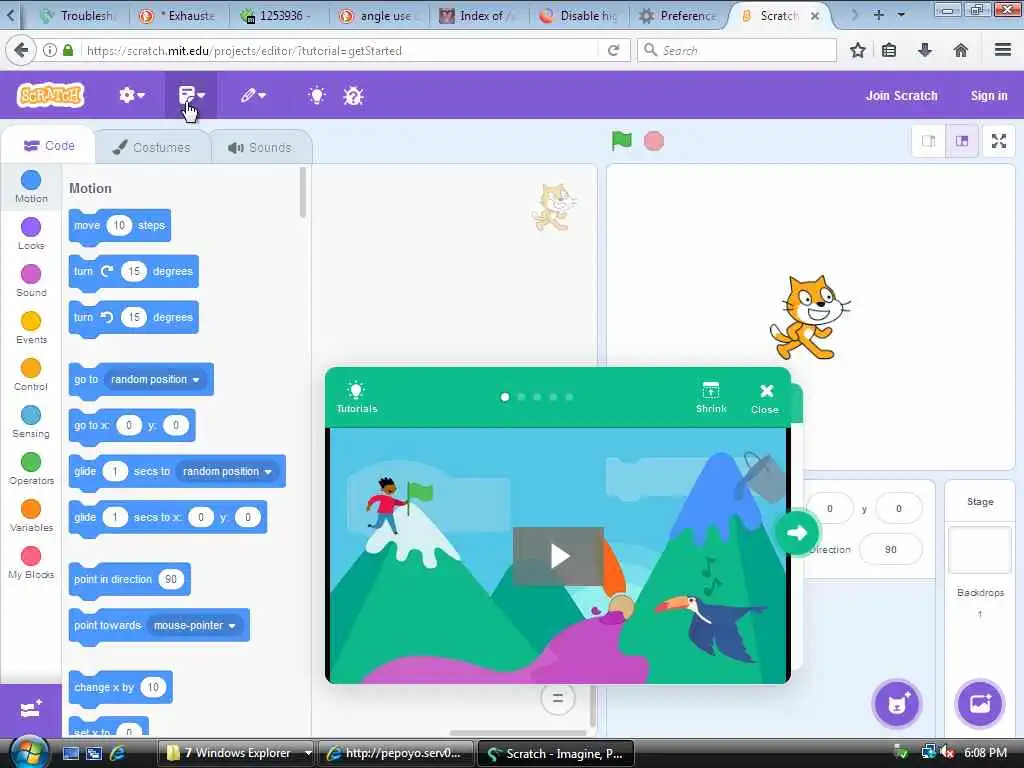1024x768 pixels.
Task: Click the x field in 'go to x' block
Action: (x=129, y=425)
